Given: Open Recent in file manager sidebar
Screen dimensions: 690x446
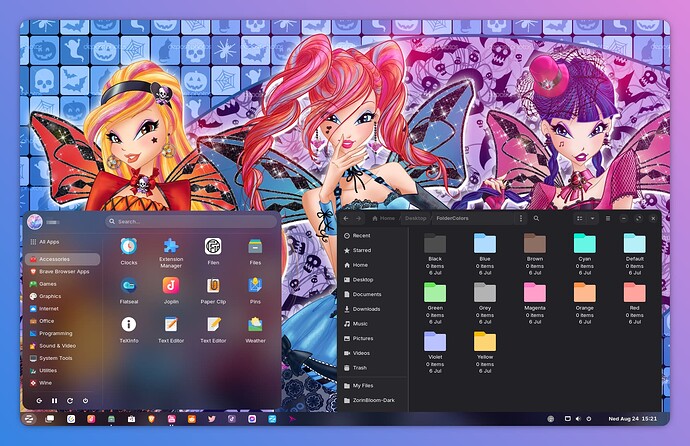Looking at the screenshot, I should (x=373, y=236).
